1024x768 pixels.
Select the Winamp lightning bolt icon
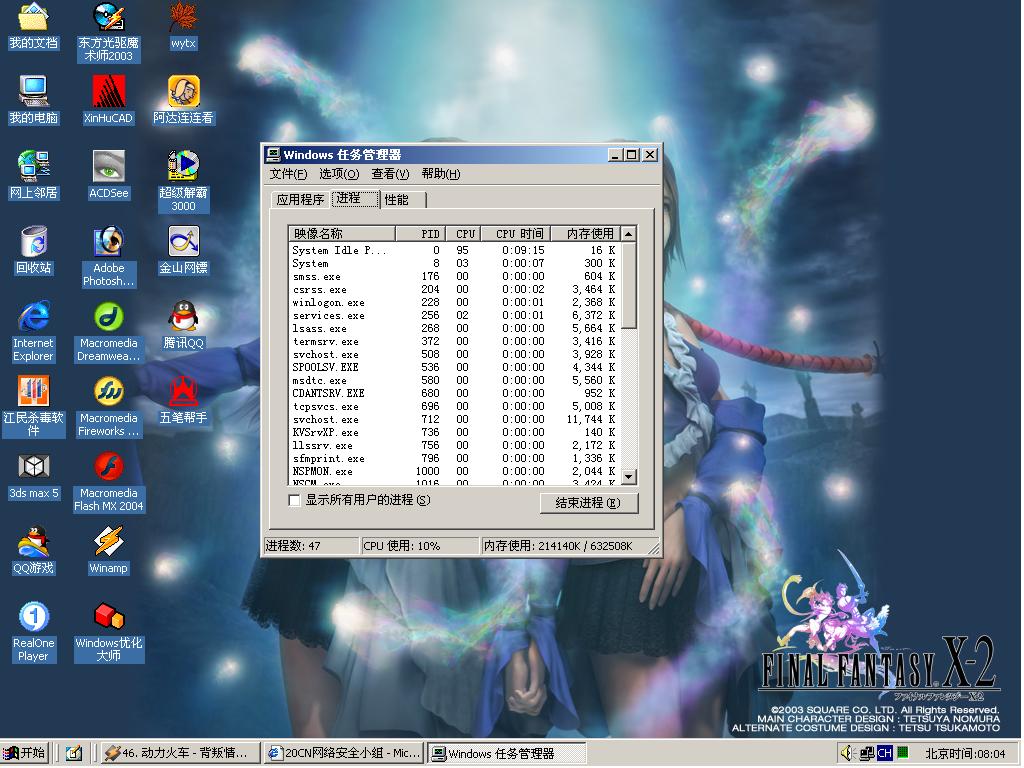click(108, 551)
